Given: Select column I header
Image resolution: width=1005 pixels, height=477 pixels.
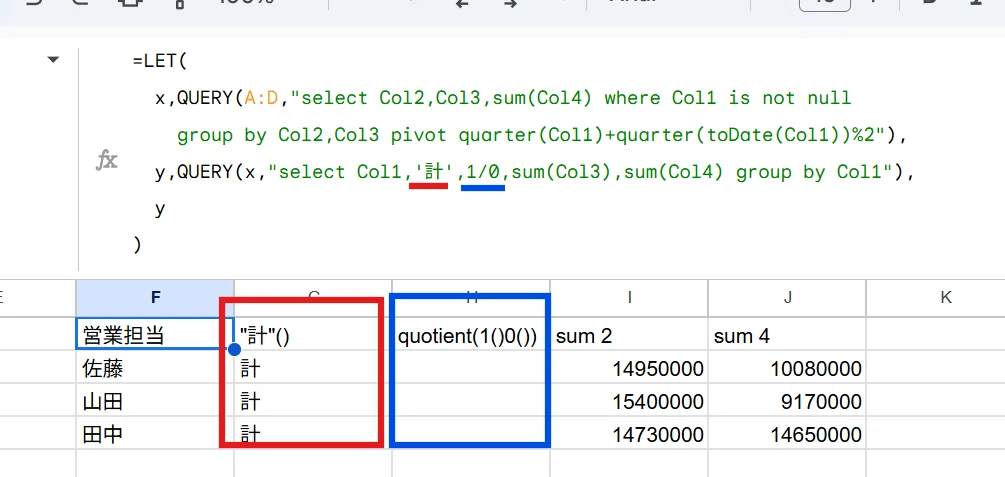Looking at the screenshot, I should (629, 297).
